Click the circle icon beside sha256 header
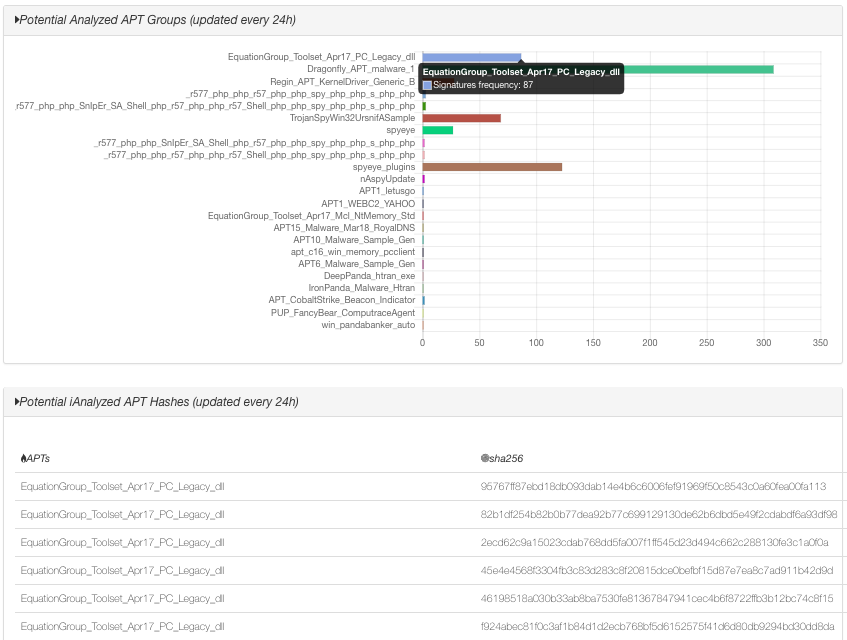847x640 pixels. [485, 458]
